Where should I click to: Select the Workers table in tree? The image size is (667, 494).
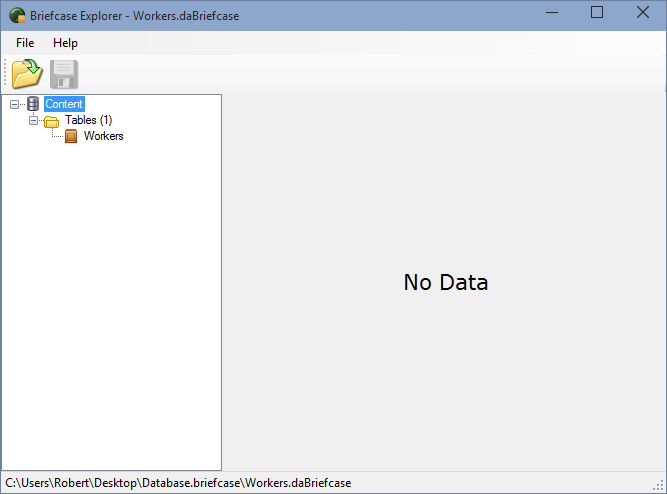(103, 136)
